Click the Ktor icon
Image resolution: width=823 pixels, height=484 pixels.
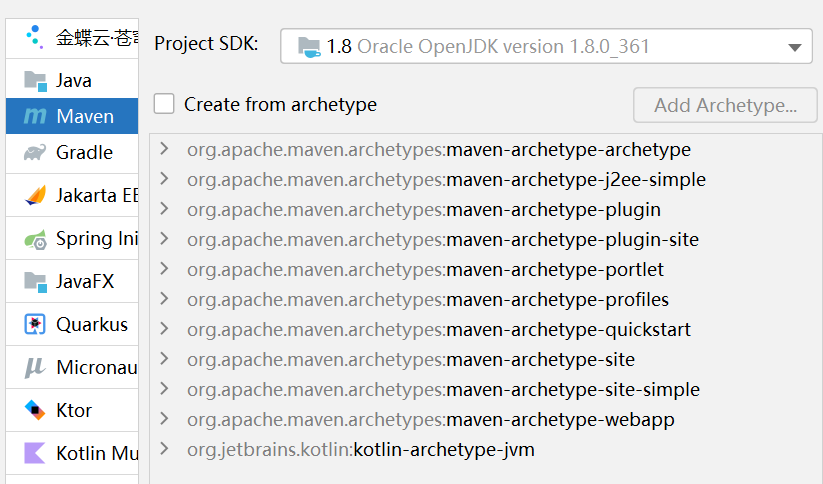[x=35, y=410]
